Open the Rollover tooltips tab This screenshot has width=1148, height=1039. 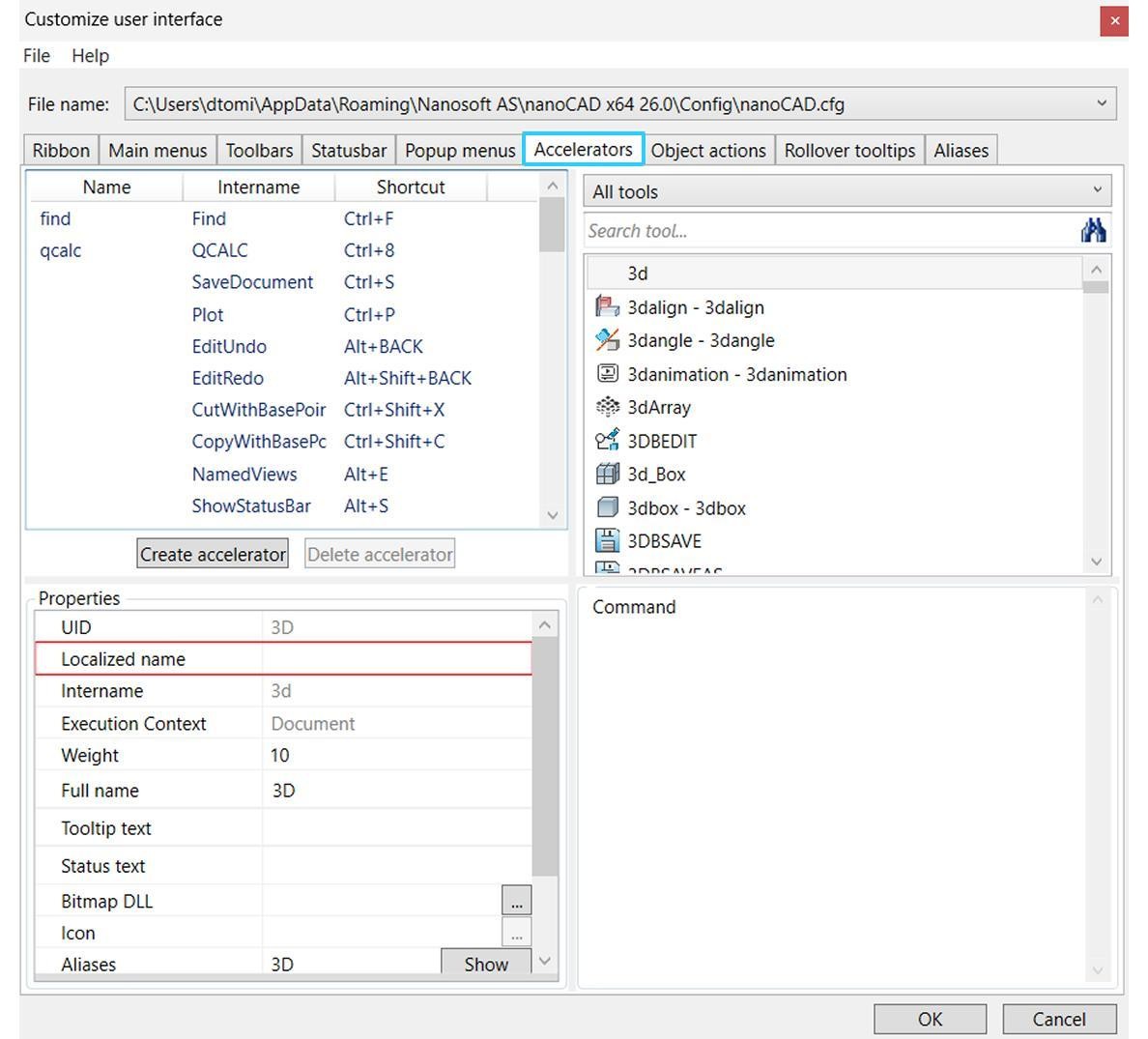point(849,150)
